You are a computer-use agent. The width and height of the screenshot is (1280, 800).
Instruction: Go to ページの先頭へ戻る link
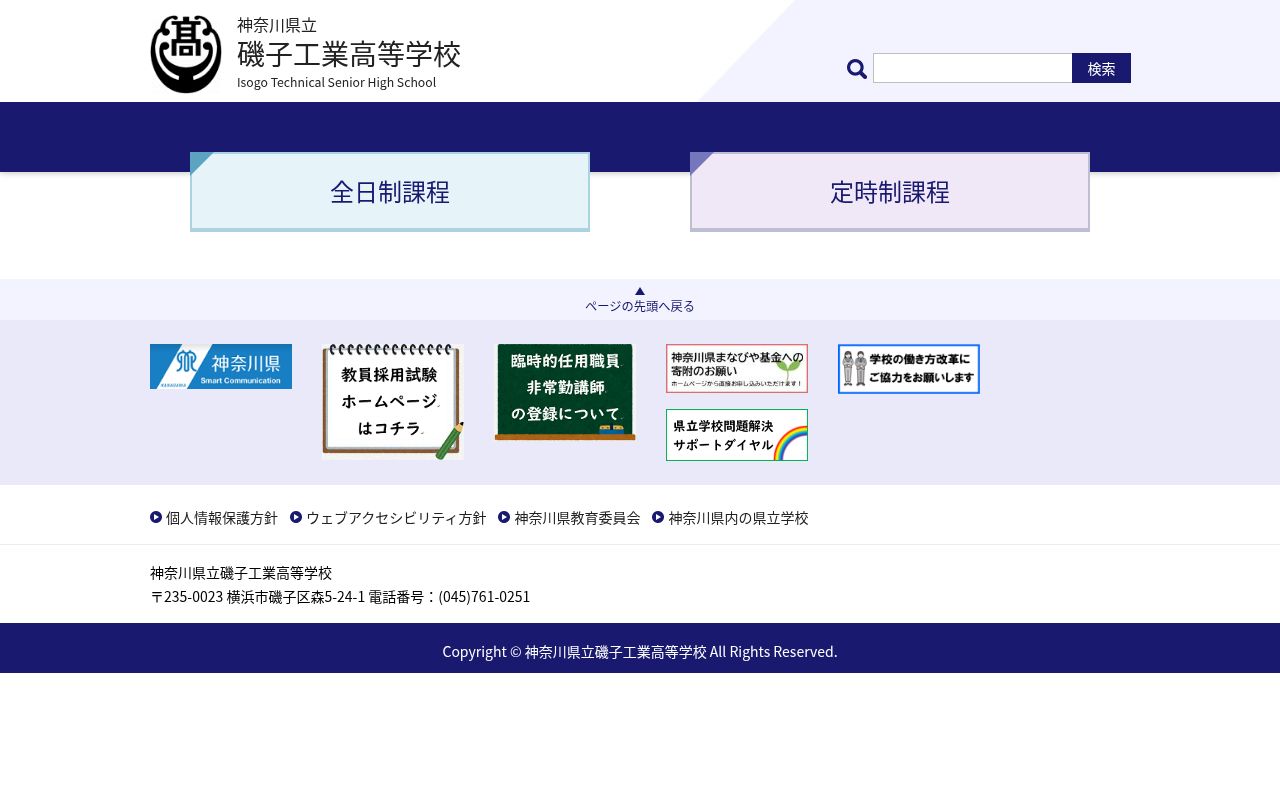pyautogui.click(x=640, y=306)
